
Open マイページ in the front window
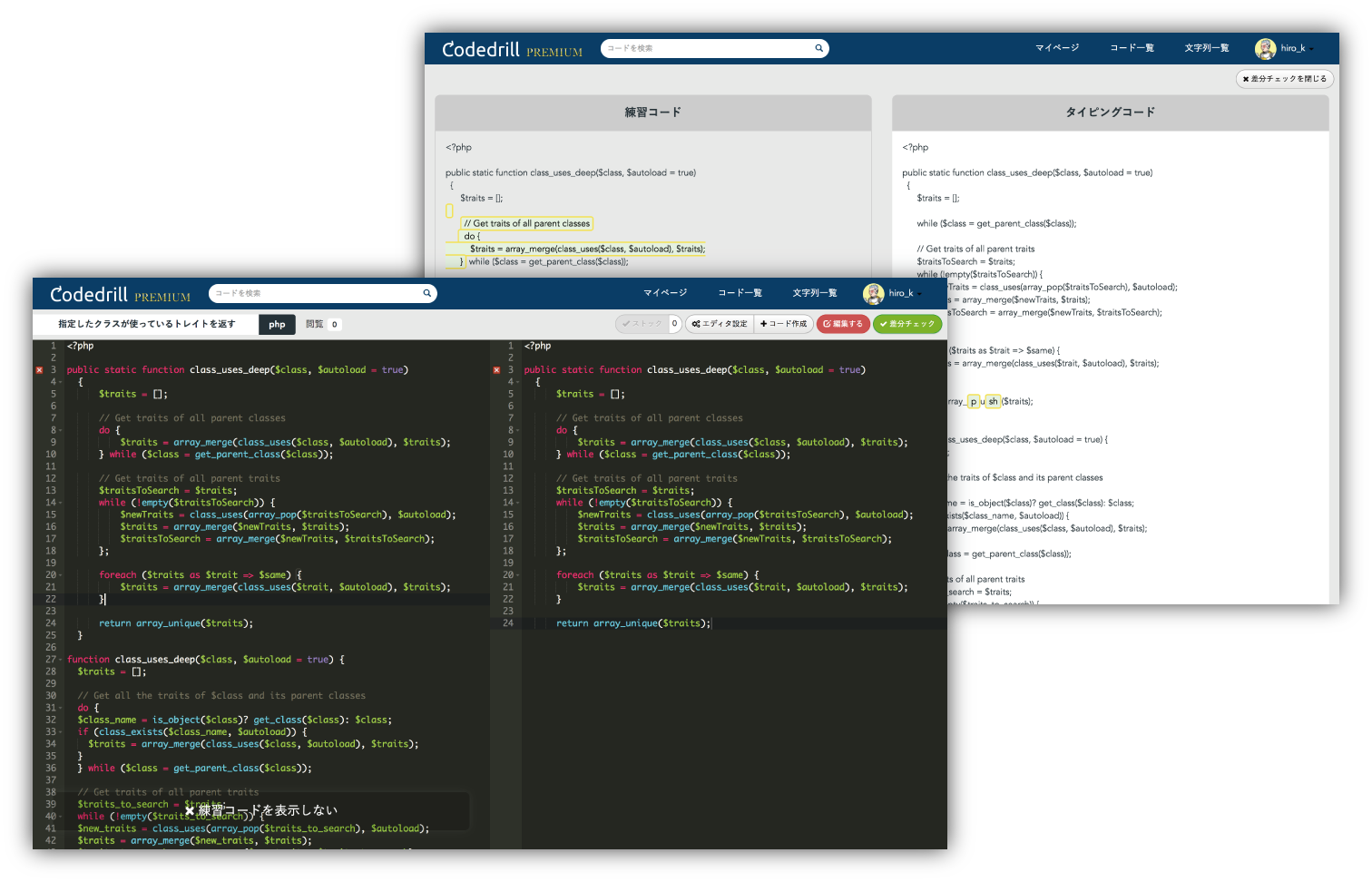[x=665, y=293]
